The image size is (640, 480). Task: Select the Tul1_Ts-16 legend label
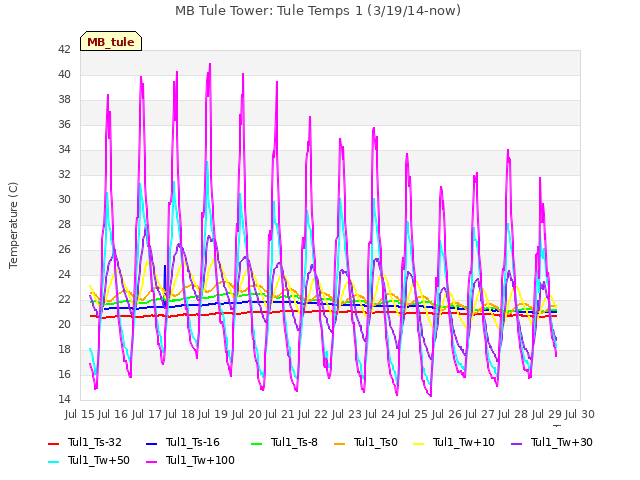(x=193, y=442)
